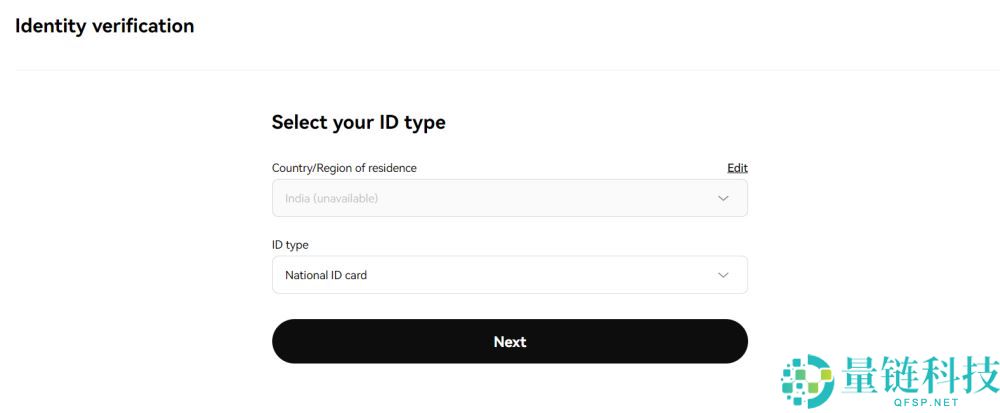Open the Country/Region of residence dropdown
1000x413 pixels.
coord(509,198)
